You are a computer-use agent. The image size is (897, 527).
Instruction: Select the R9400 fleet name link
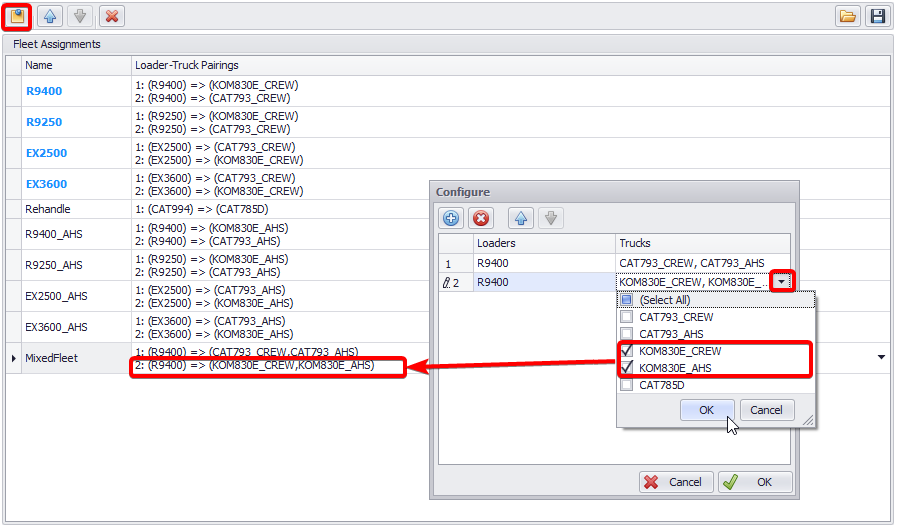(x=44, y=91)
